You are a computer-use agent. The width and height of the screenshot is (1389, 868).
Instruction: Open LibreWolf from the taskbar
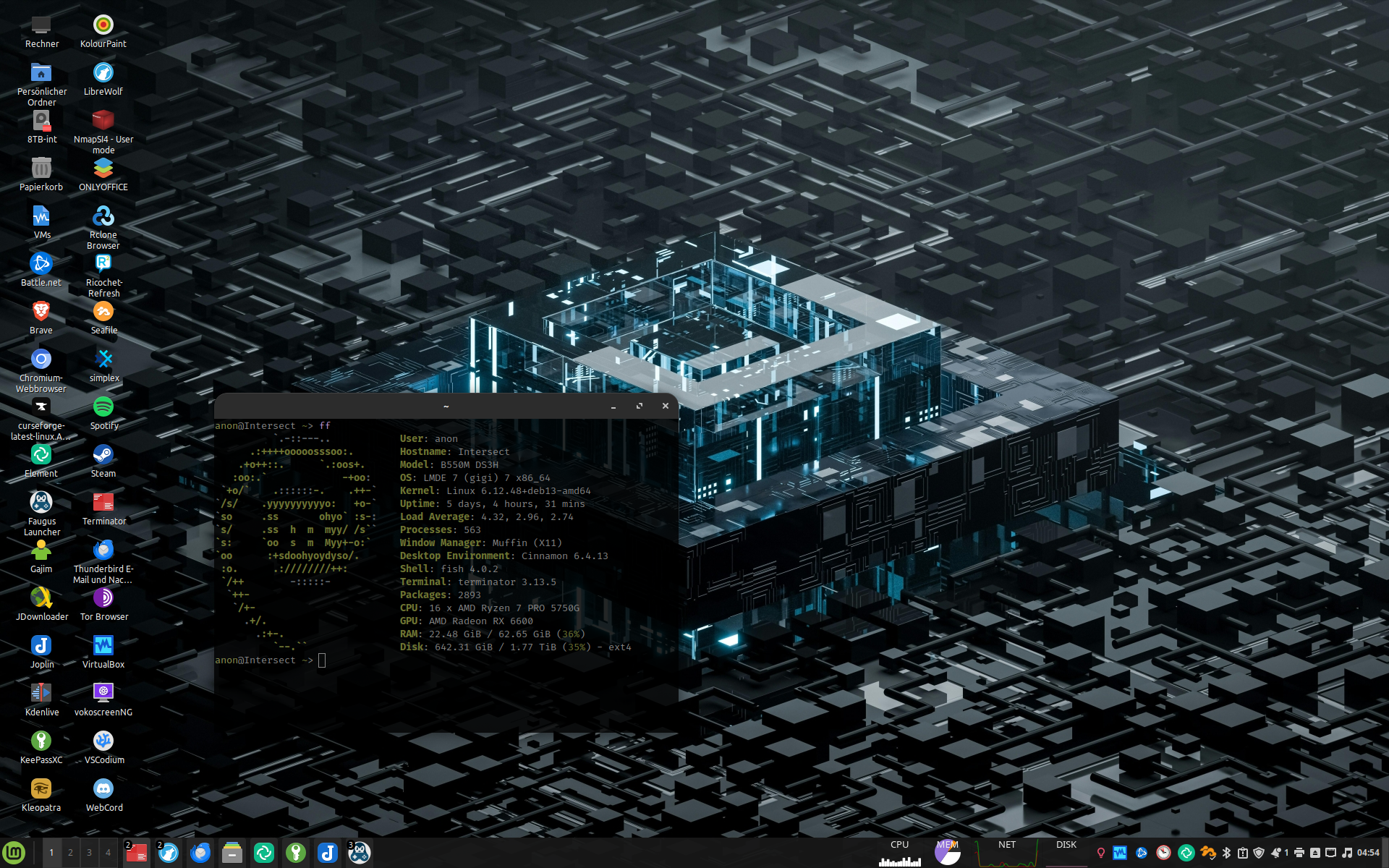coord(169,854)
